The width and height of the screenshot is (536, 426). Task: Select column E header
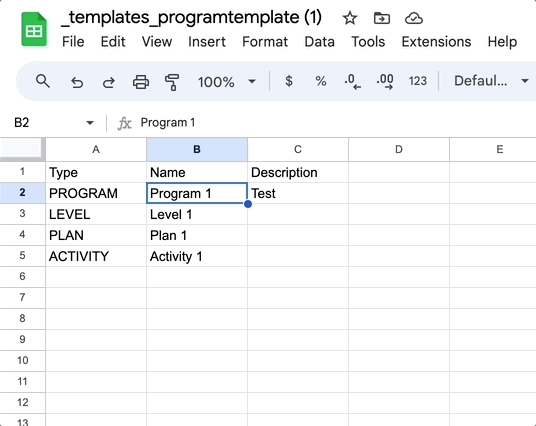493,149
